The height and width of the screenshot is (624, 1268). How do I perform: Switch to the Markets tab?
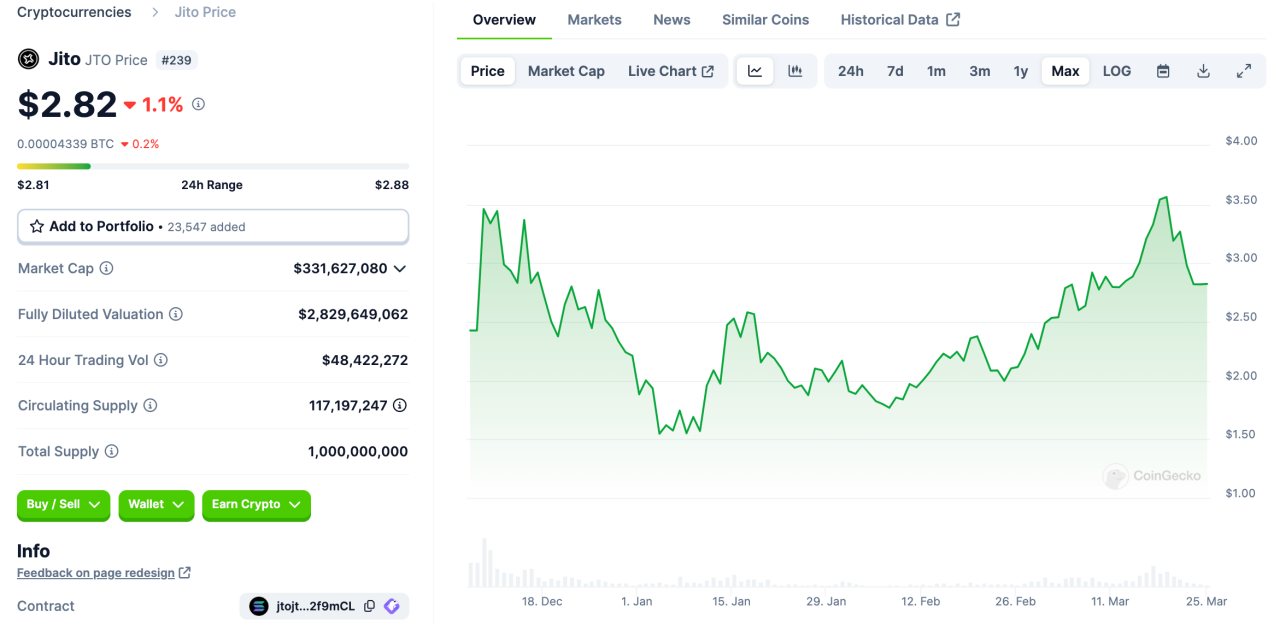click(x=594, y=19)
